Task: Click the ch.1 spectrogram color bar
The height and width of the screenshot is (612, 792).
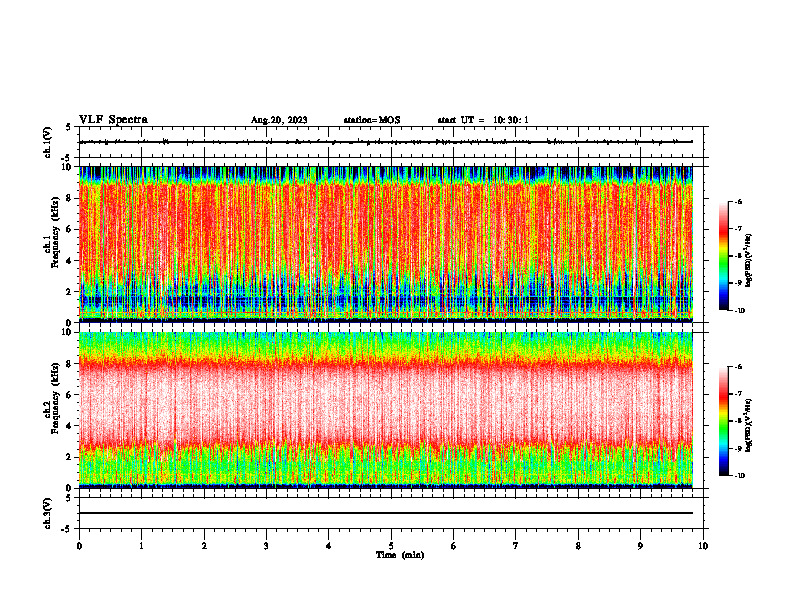Action: (724, 256)
